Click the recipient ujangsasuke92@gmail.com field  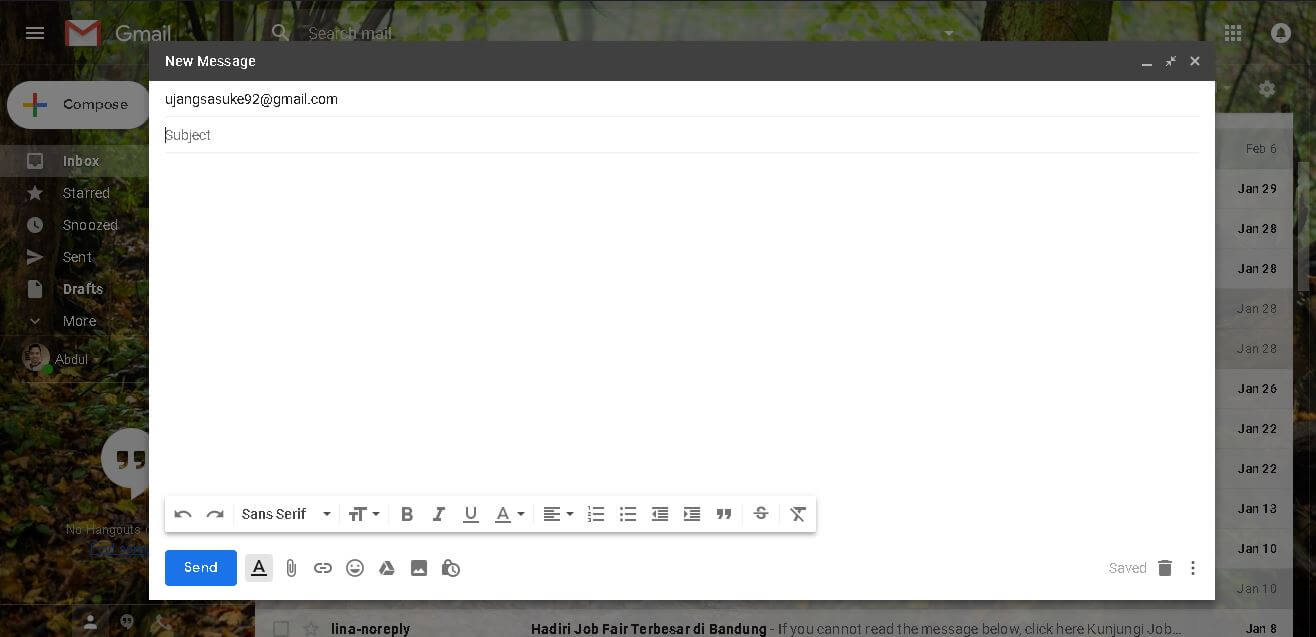(682, 99)
